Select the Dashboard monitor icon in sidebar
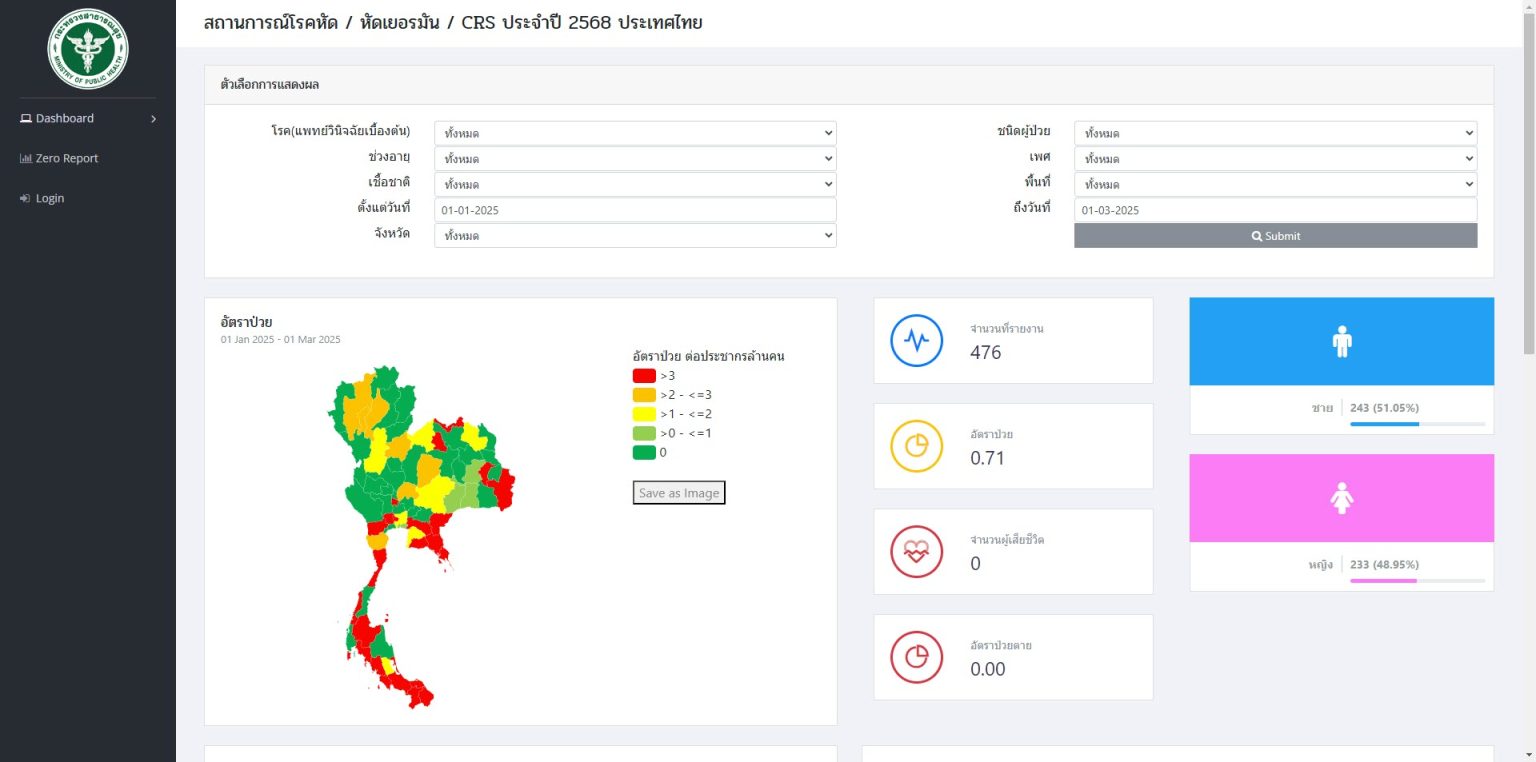Image resolution: width=1536 pixels, height=762 pixels. coord(24,118)
